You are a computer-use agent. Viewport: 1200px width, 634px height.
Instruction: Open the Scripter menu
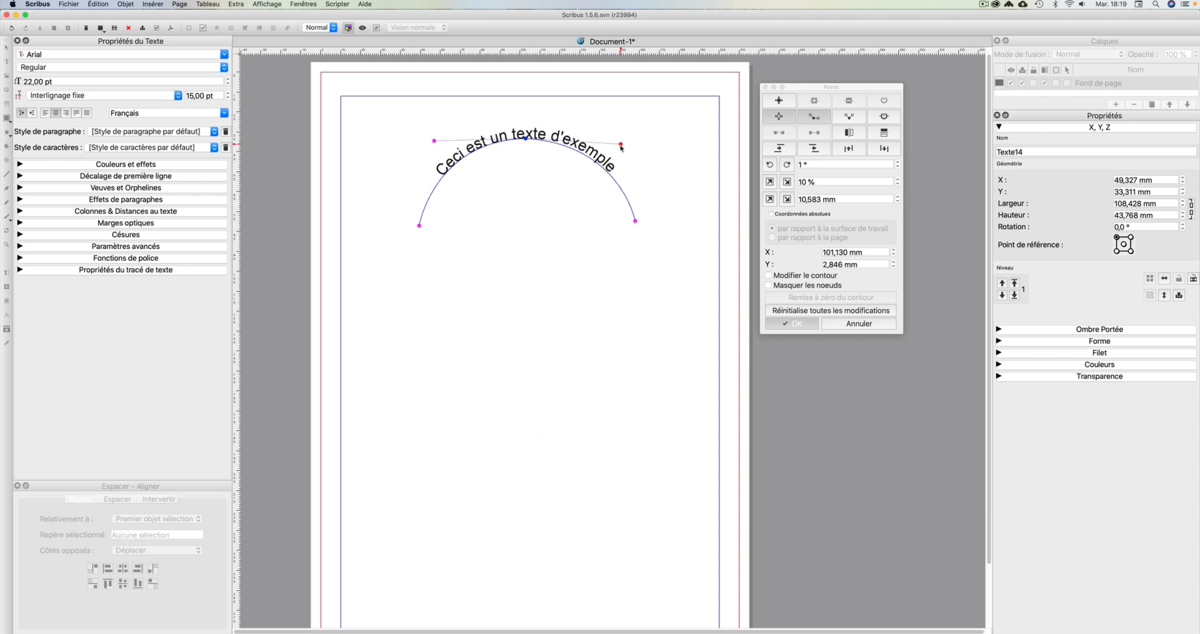click(x=337, y=4)
